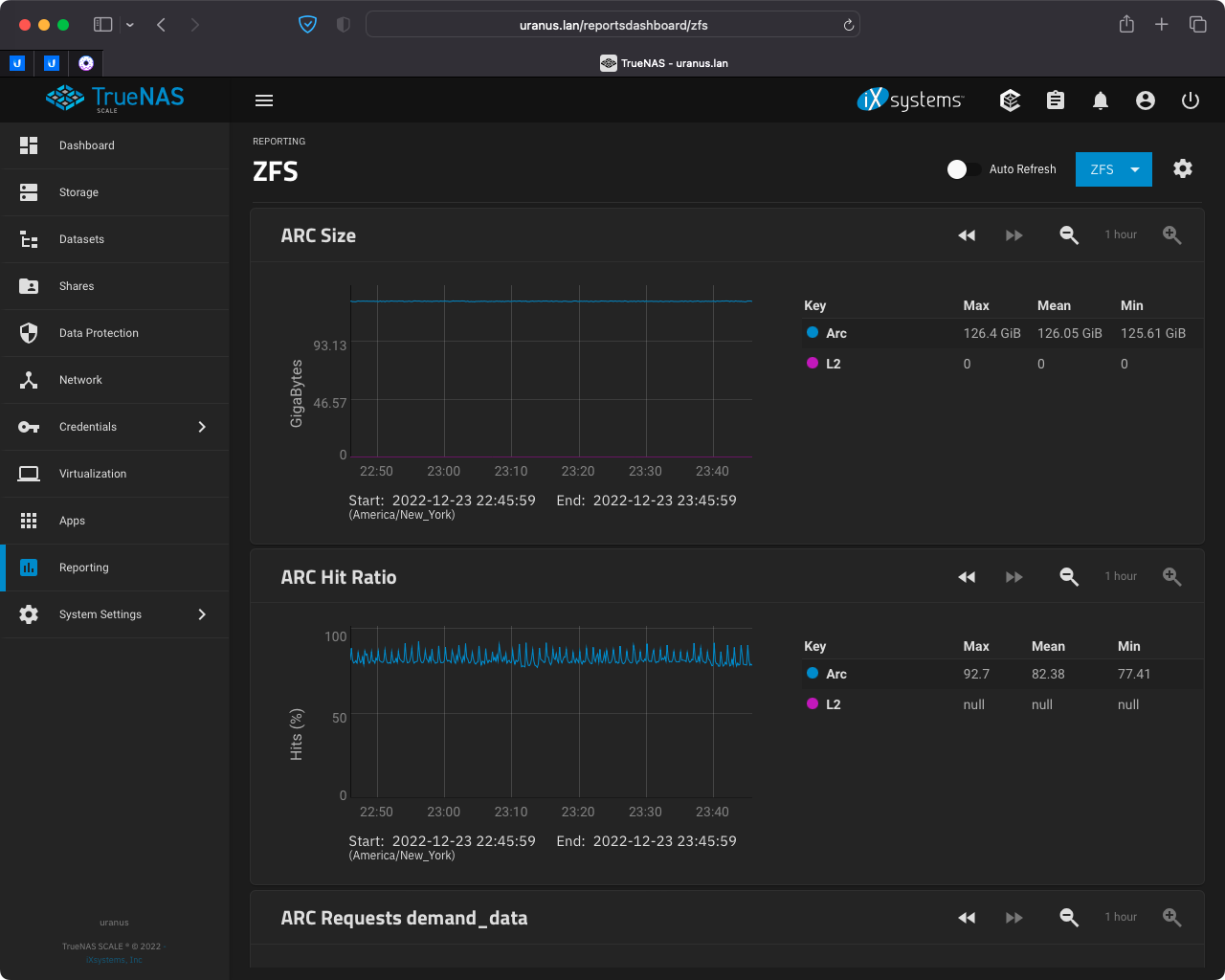Screen dimensions: 1225x980
Task: Open the ZFS report type dropdown
Action: coord(1114,169)
